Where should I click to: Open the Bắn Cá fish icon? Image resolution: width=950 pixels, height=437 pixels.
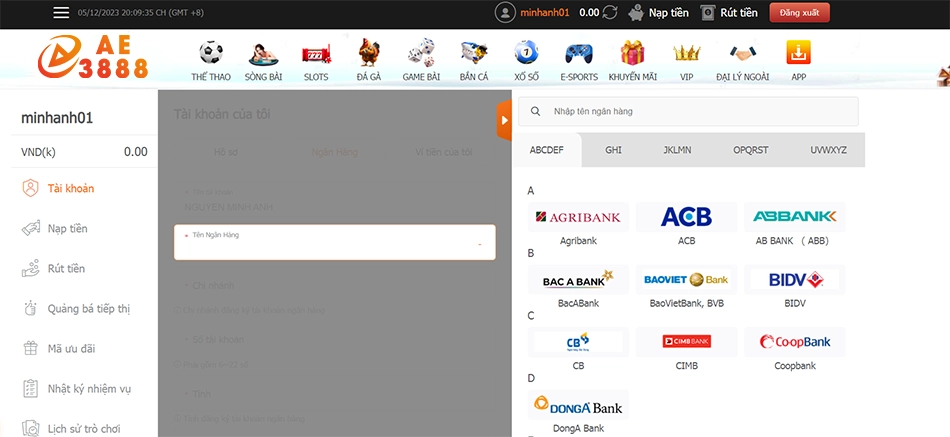tap(474, 53)
